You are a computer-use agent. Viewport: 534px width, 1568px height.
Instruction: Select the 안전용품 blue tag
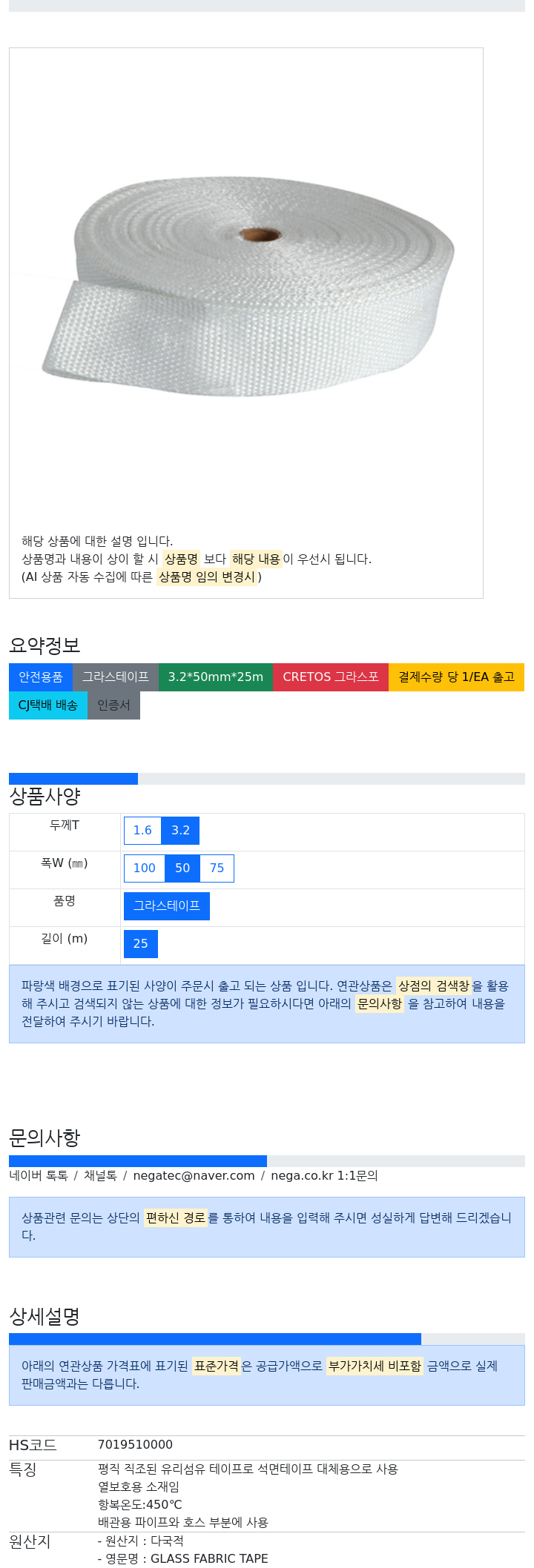click(x=41, y=677)
